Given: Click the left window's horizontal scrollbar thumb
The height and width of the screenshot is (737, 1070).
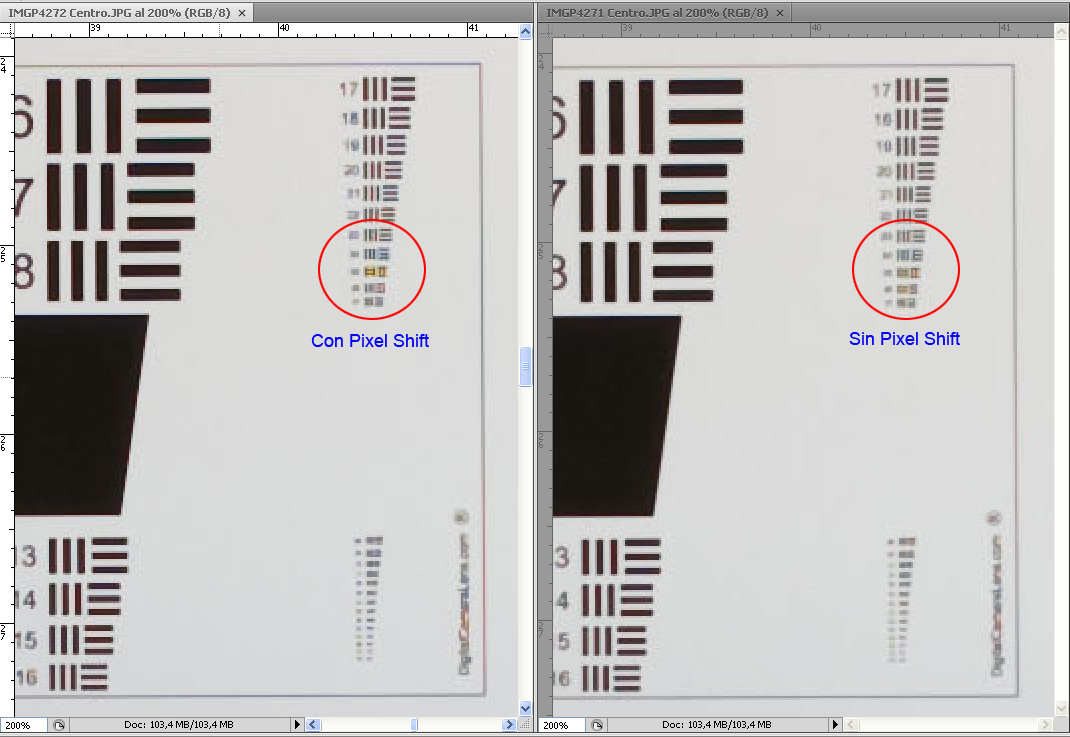Looking at the screenshot, I should click(414, 724).
